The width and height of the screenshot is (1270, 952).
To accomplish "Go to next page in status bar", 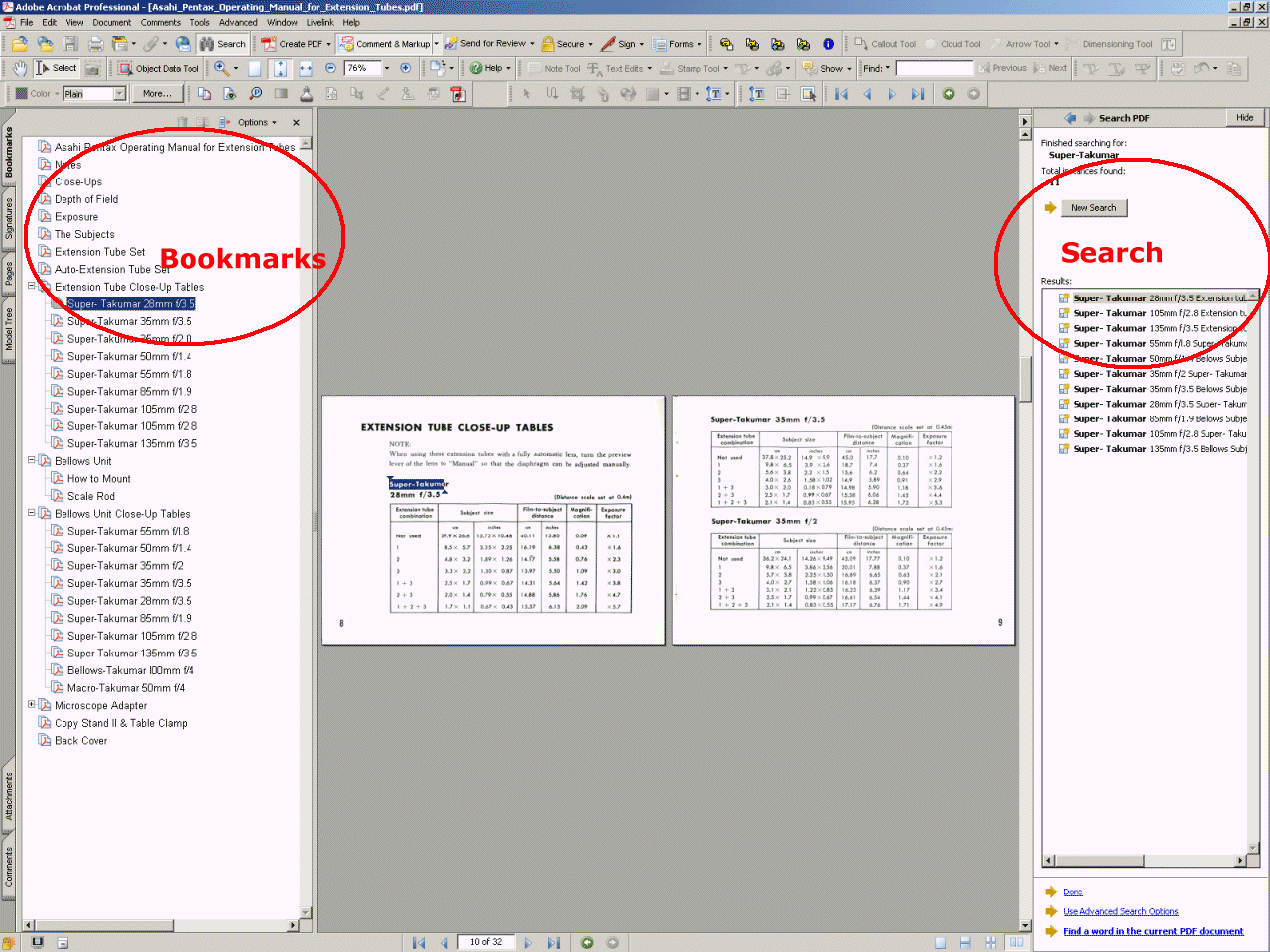I will pyautogui.click(x=528, y=943).
